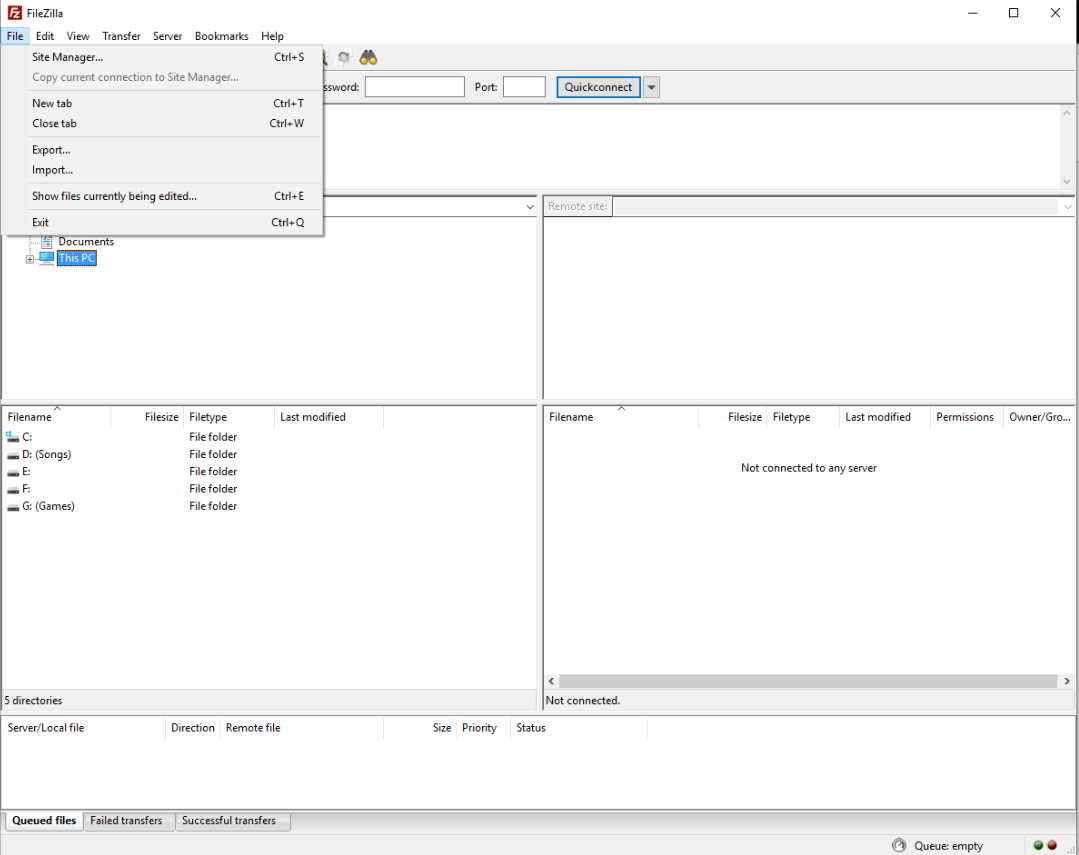Select Export from the File menu
The image size is (1079, 855).
point(51,150)
